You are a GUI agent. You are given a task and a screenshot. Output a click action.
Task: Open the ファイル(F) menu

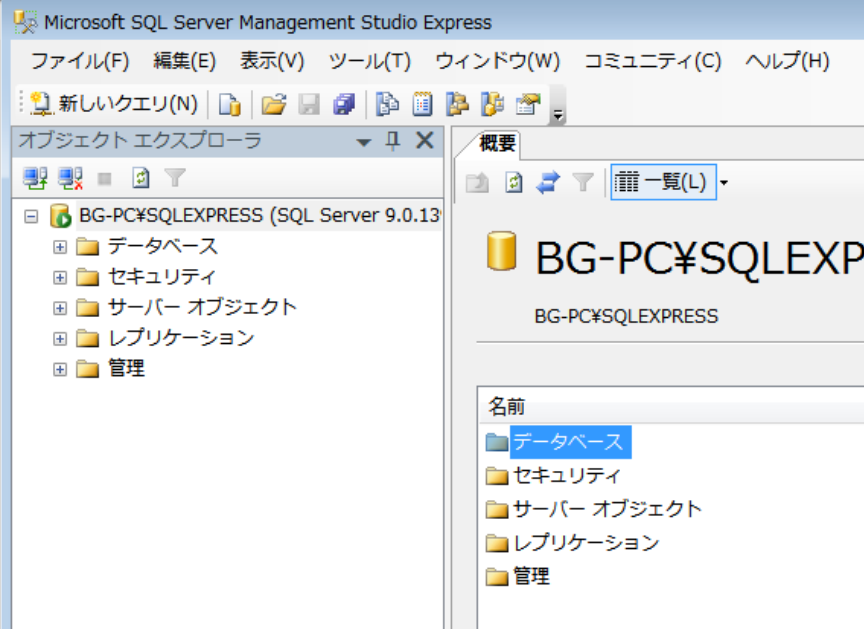click(80, 61)
